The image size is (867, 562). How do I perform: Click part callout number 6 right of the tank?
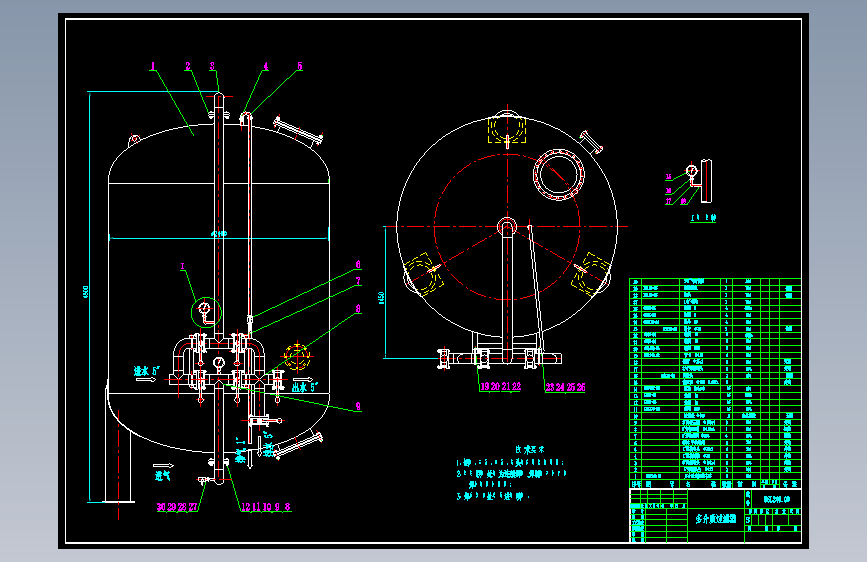(358, 265)
